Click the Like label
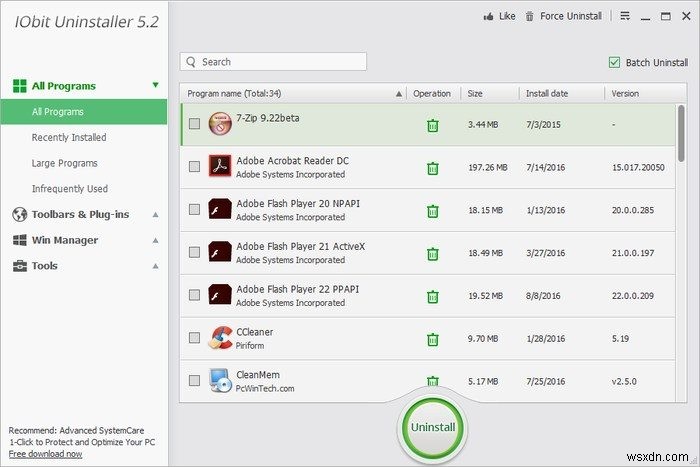Screen dimensions: 700x467 (507, 17)
